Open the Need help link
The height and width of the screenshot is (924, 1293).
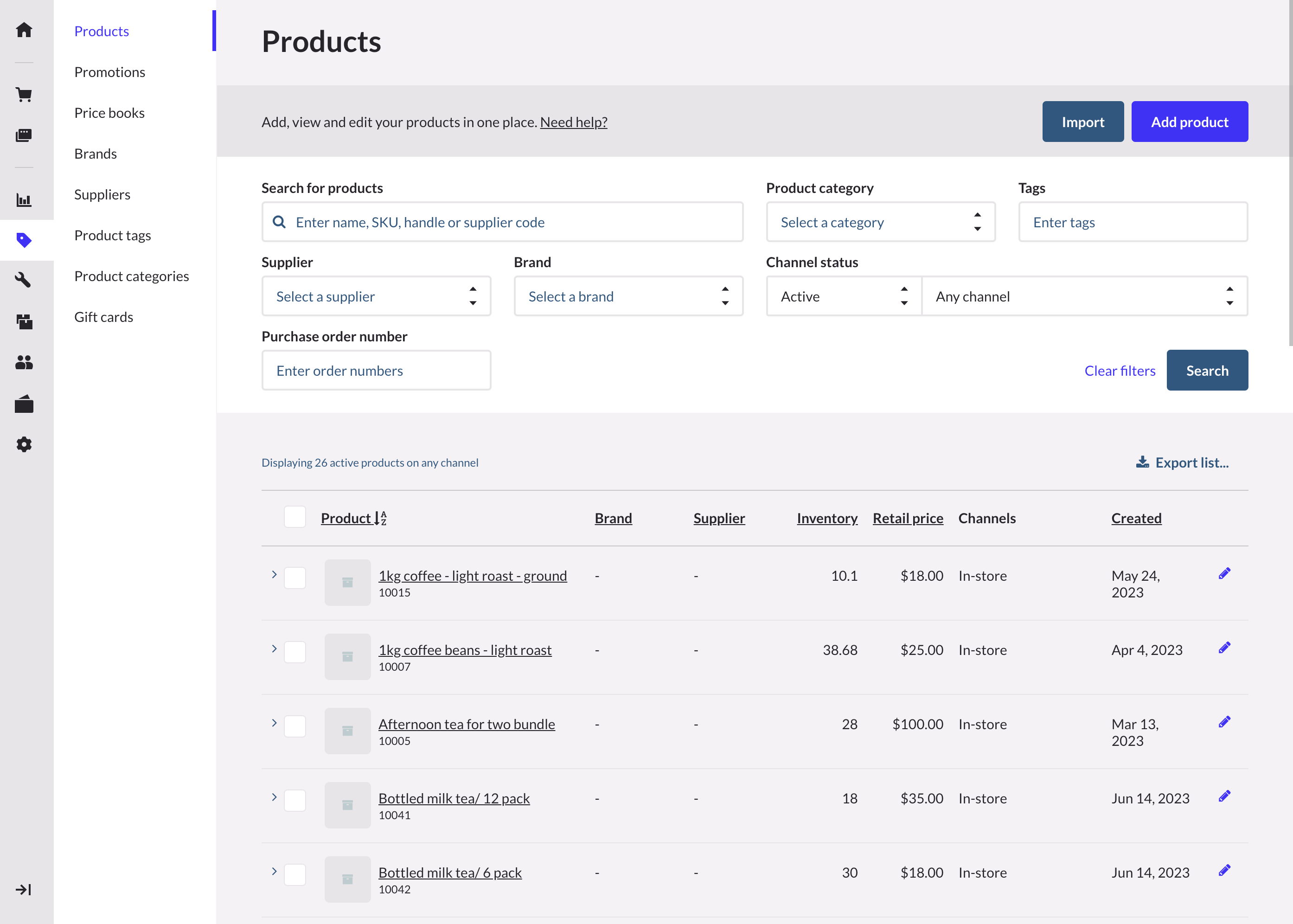pos(573,122)
